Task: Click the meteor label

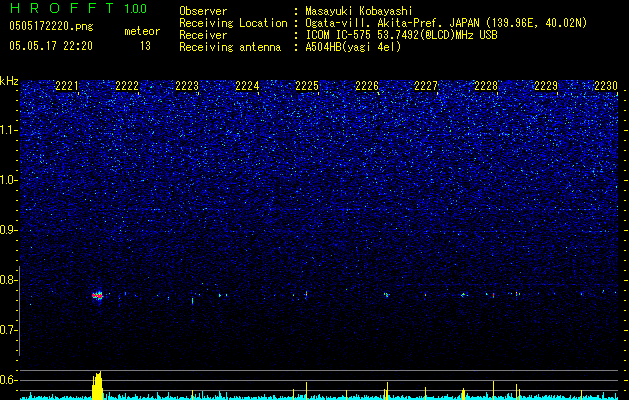Action: coord(142,31)
